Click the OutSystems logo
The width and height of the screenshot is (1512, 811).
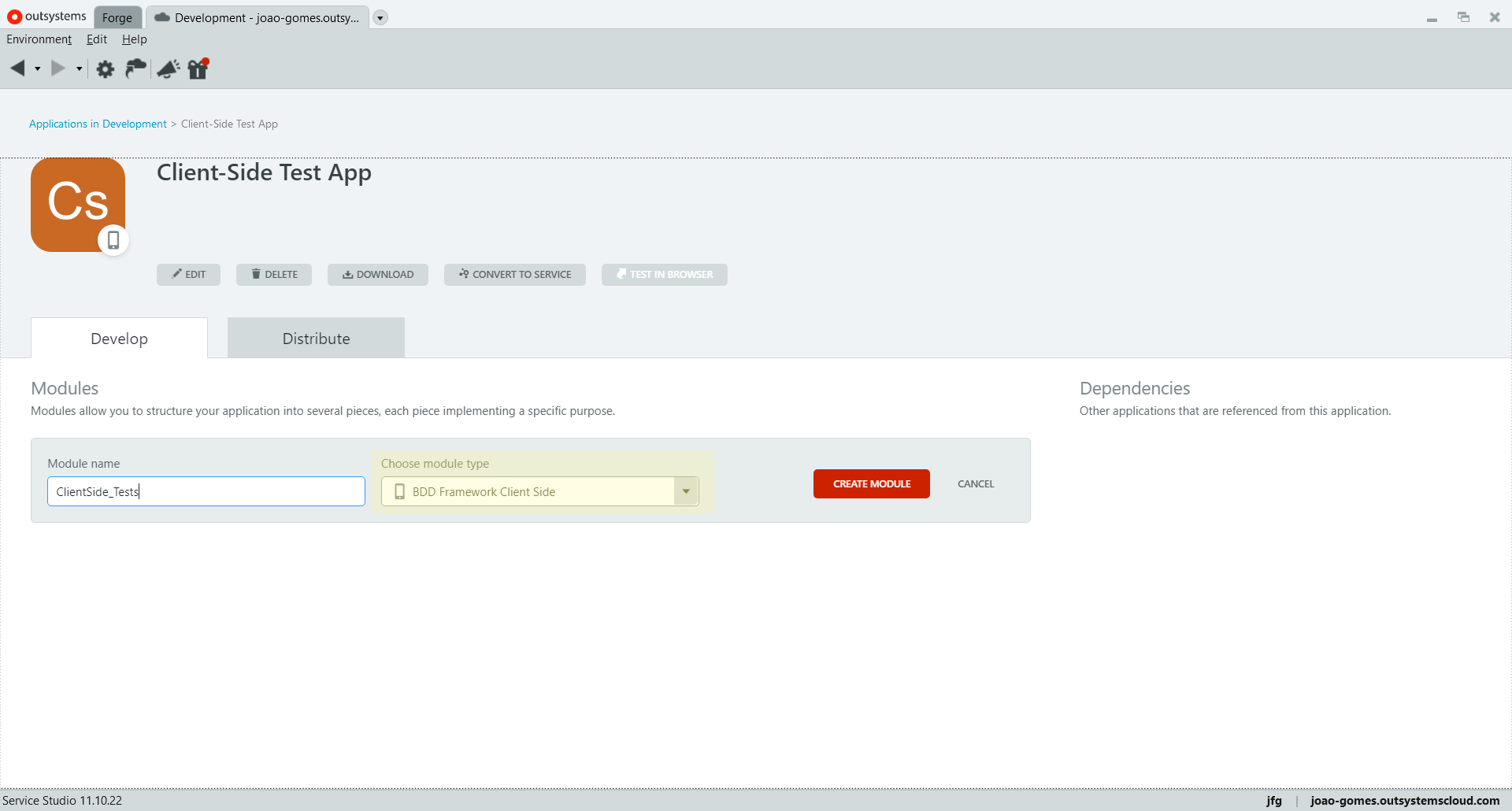coord(45,16)
